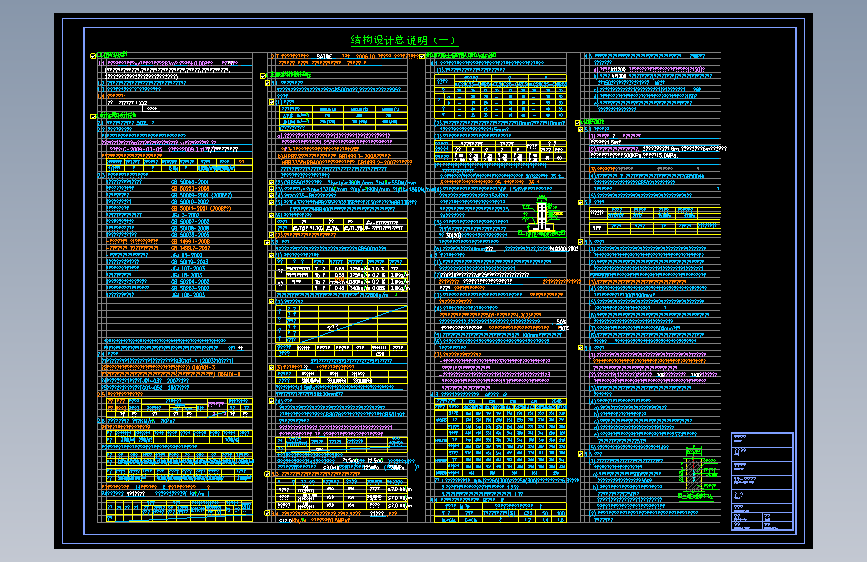The height and width of the screenshot is (562, 867).
Task: Select the green wall section detail beside title block
Action: tap(699, 473)
